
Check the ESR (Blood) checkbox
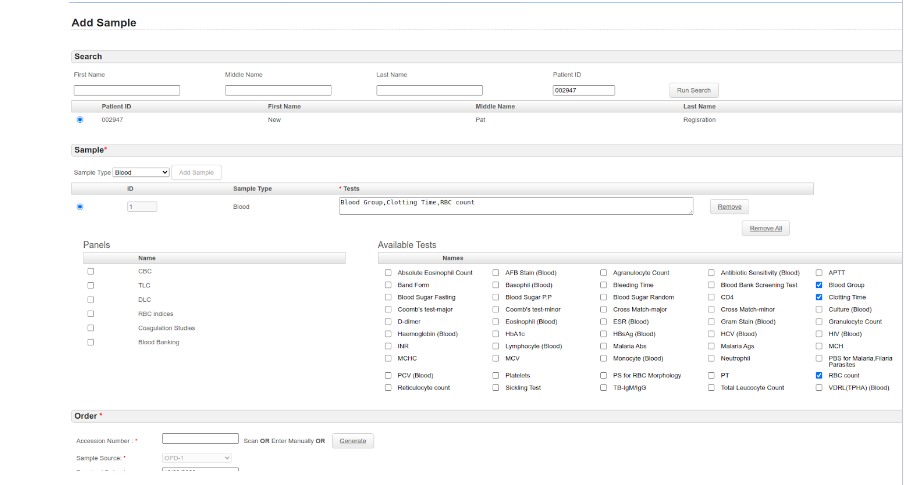pos(604,322)
